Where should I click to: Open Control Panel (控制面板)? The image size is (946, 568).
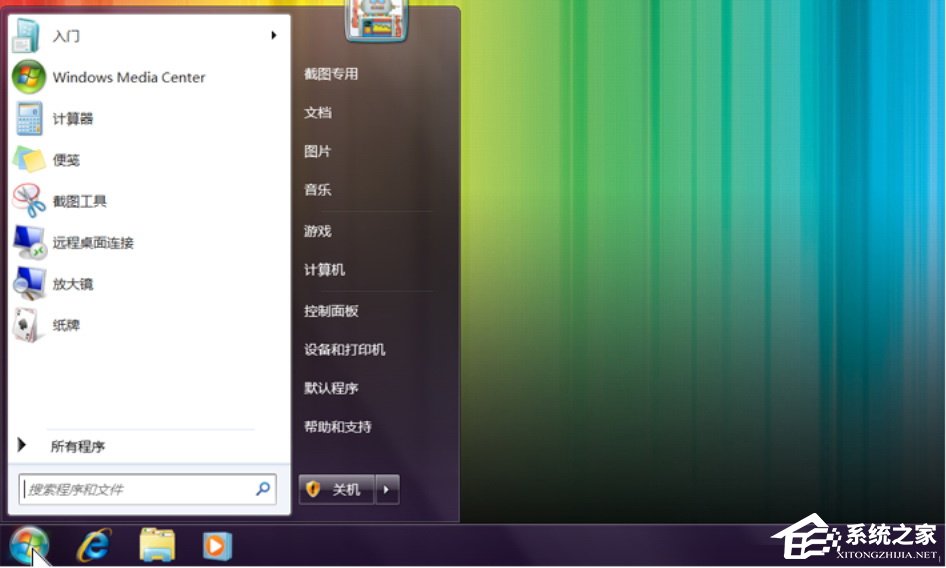coord(331,311)
